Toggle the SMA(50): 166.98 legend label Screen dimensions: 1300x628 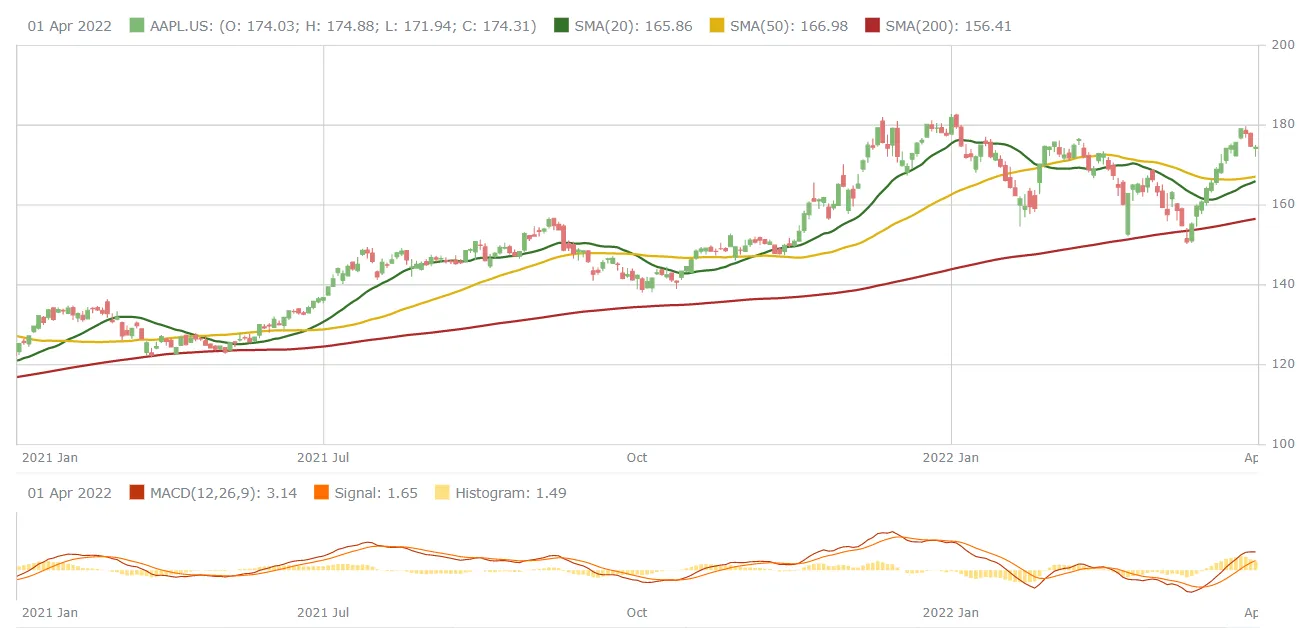(x=787, y=26)
